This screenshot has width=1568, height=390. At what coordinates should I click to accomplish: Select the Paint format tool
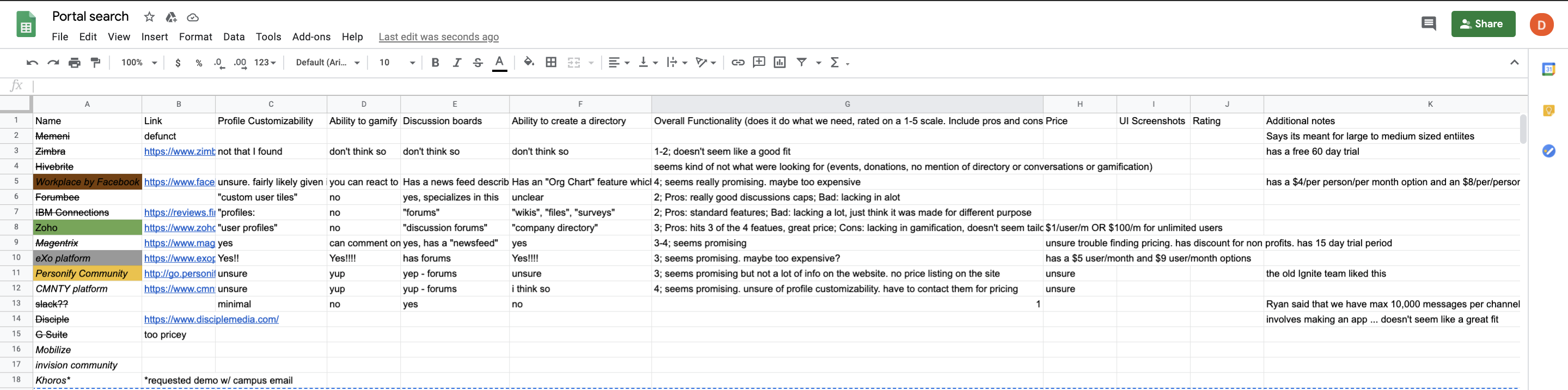96,63
